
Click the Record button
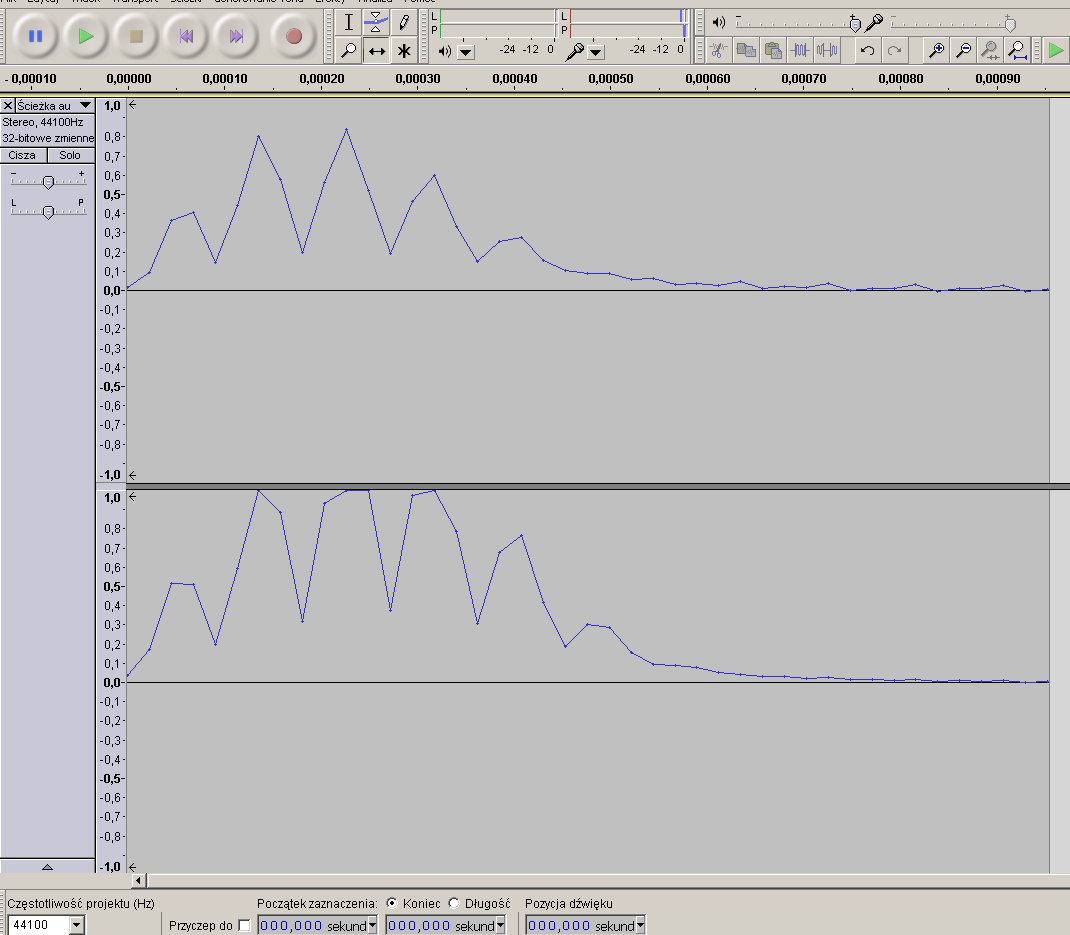293,36
